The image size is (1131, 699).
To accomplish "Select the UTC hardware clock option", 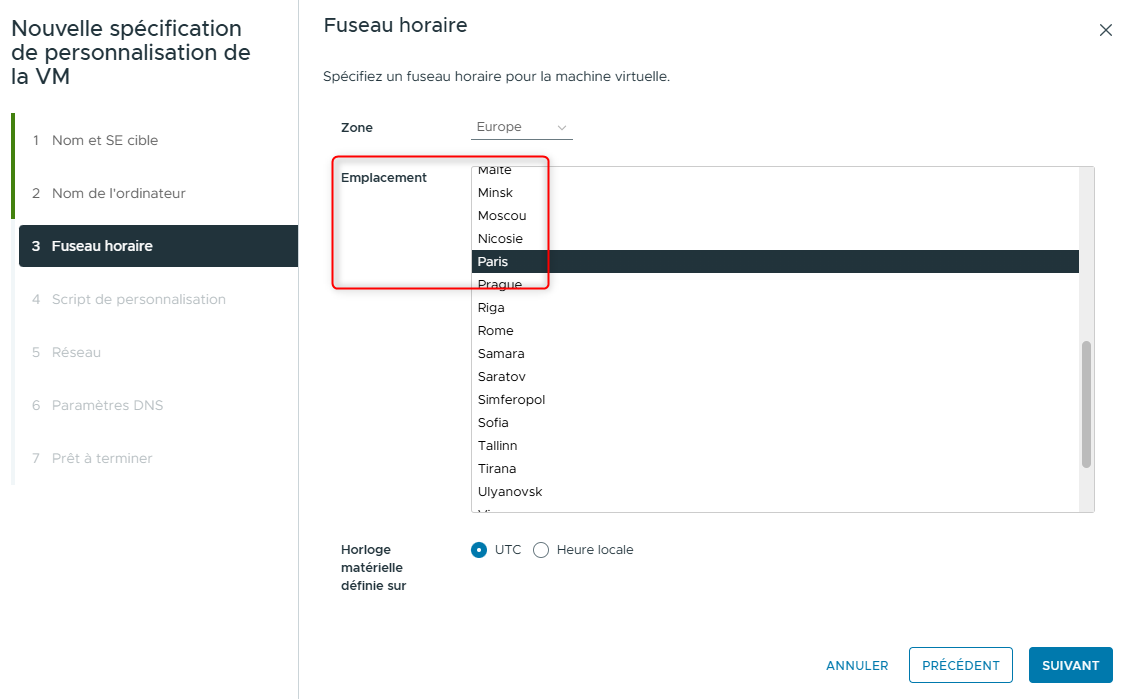I will pos(480,550).
